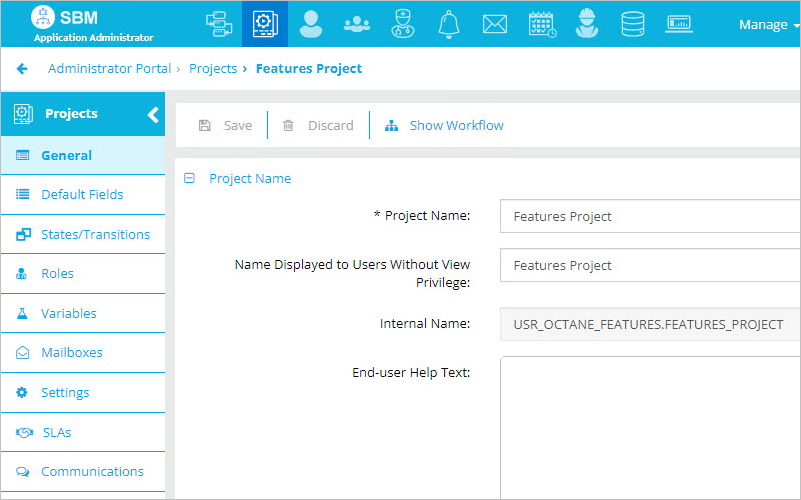Click the bell notifications icon
This screenshot has width=801, height=500.
click(449, 24)
